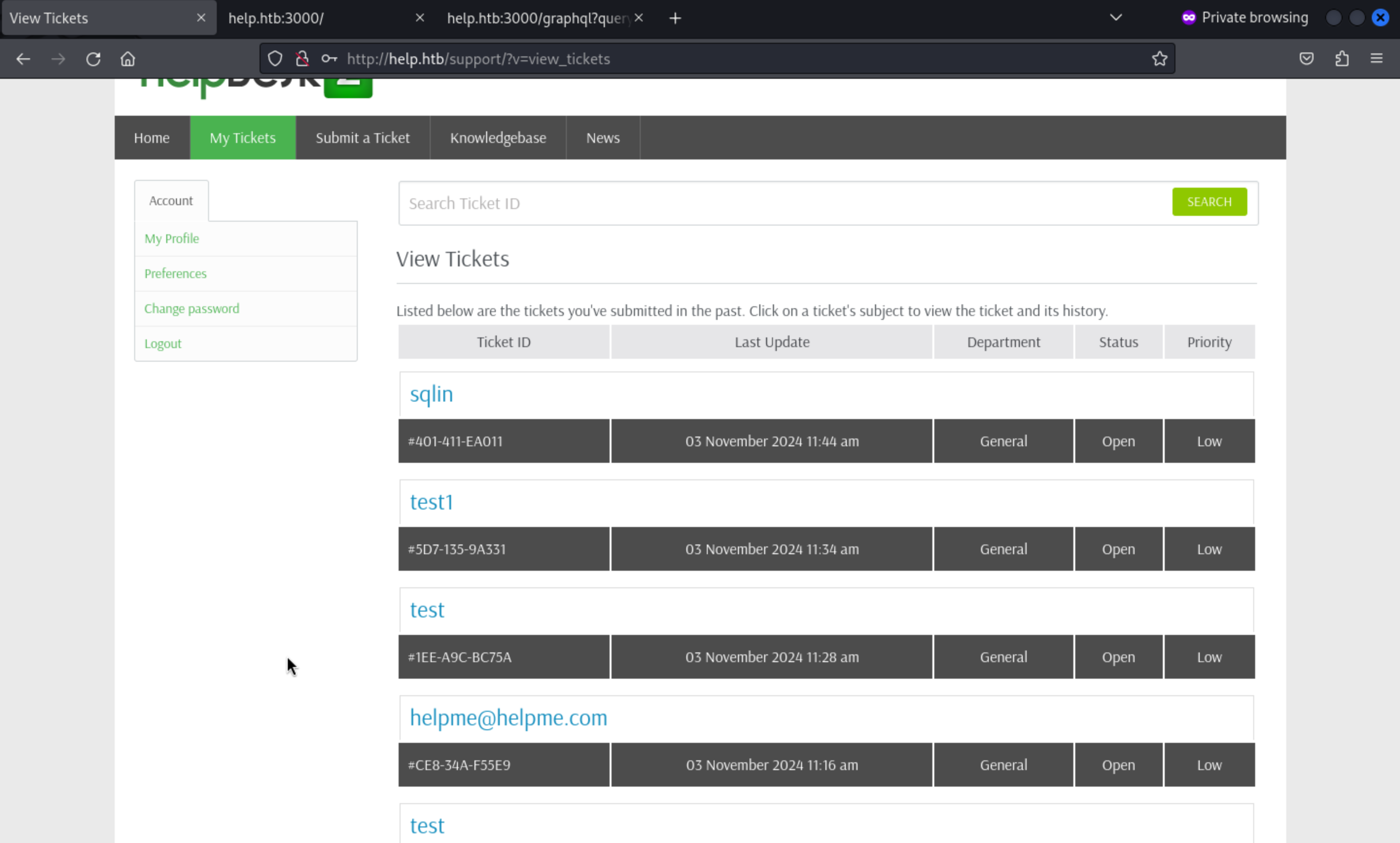The image size is (1400, 843).
Task: Click the insecure connection lock icon
Action: [x=302, y=58]
